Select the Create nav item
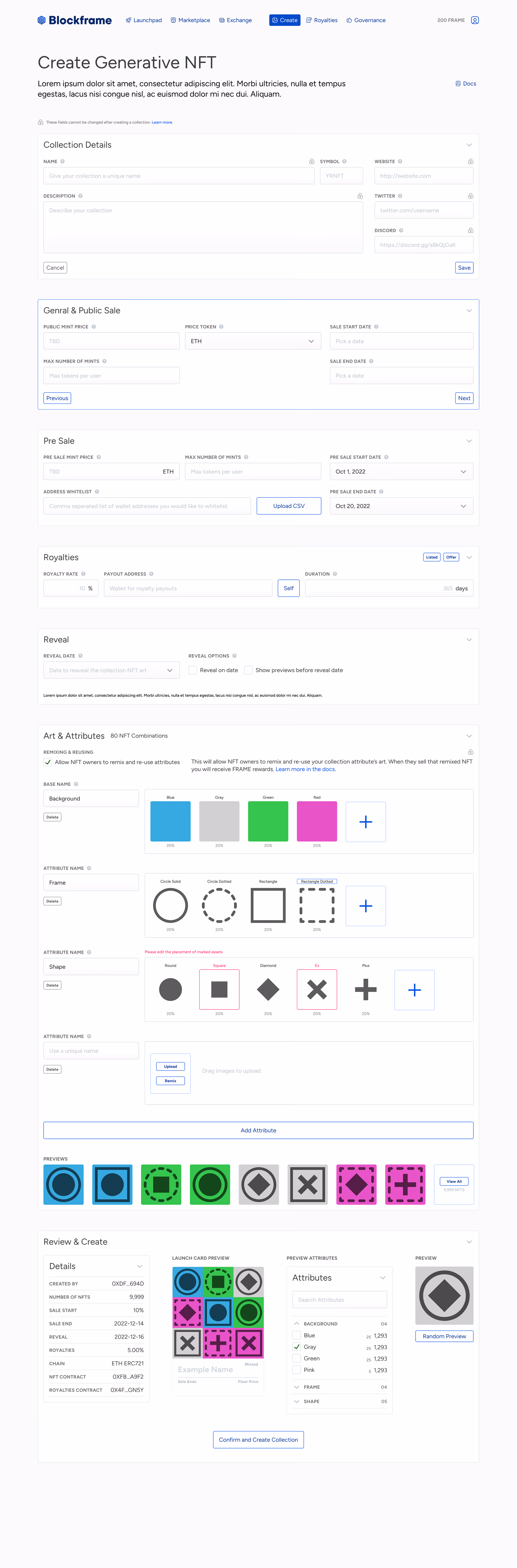 pyautogui.click(x=285, y=20)
